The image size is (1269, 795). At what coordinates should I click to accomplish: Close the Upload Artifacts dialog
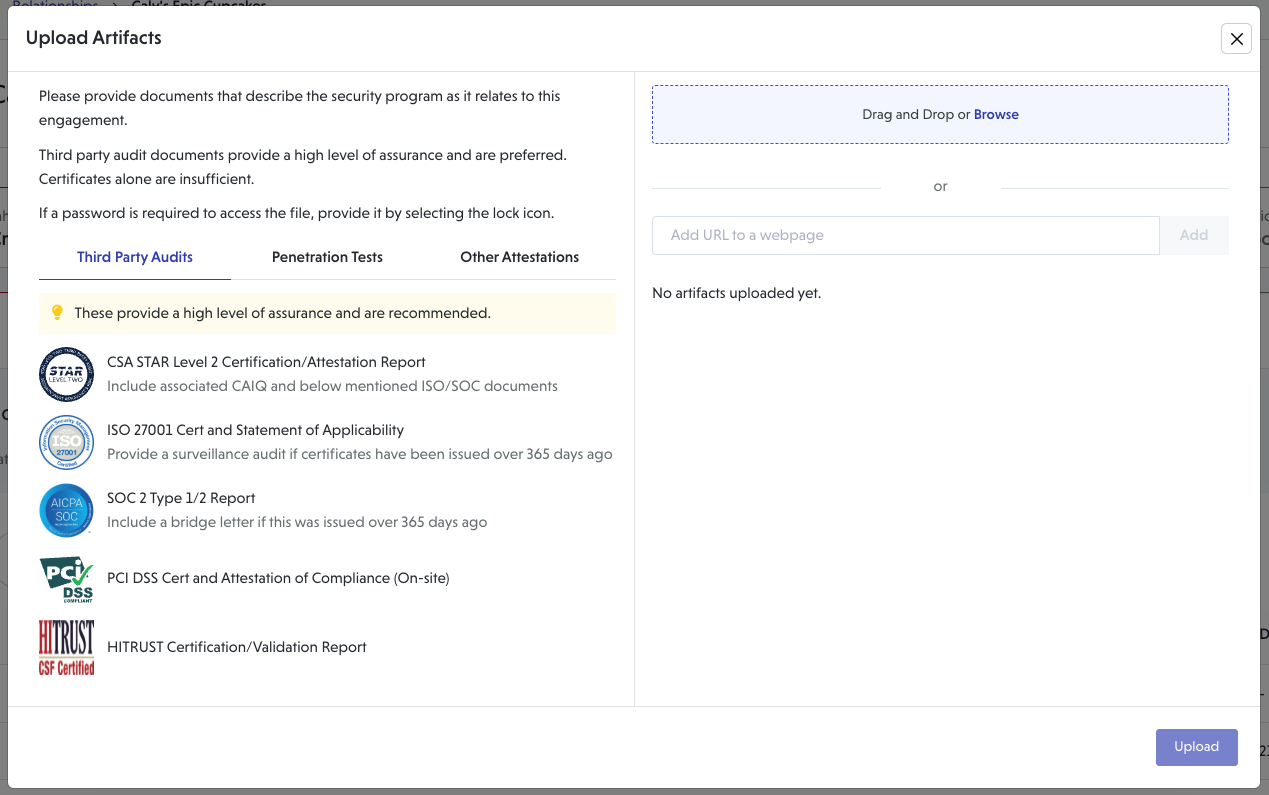click(x=1237, y=39)
